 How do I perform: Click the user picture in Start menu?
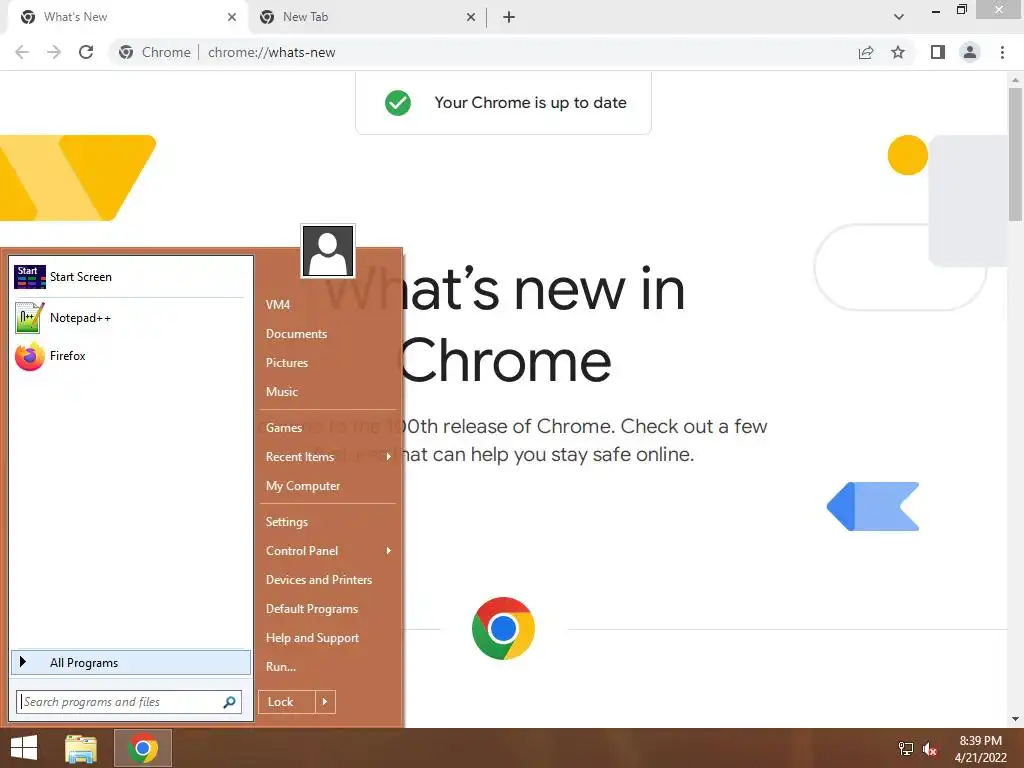tap(328, 251)
